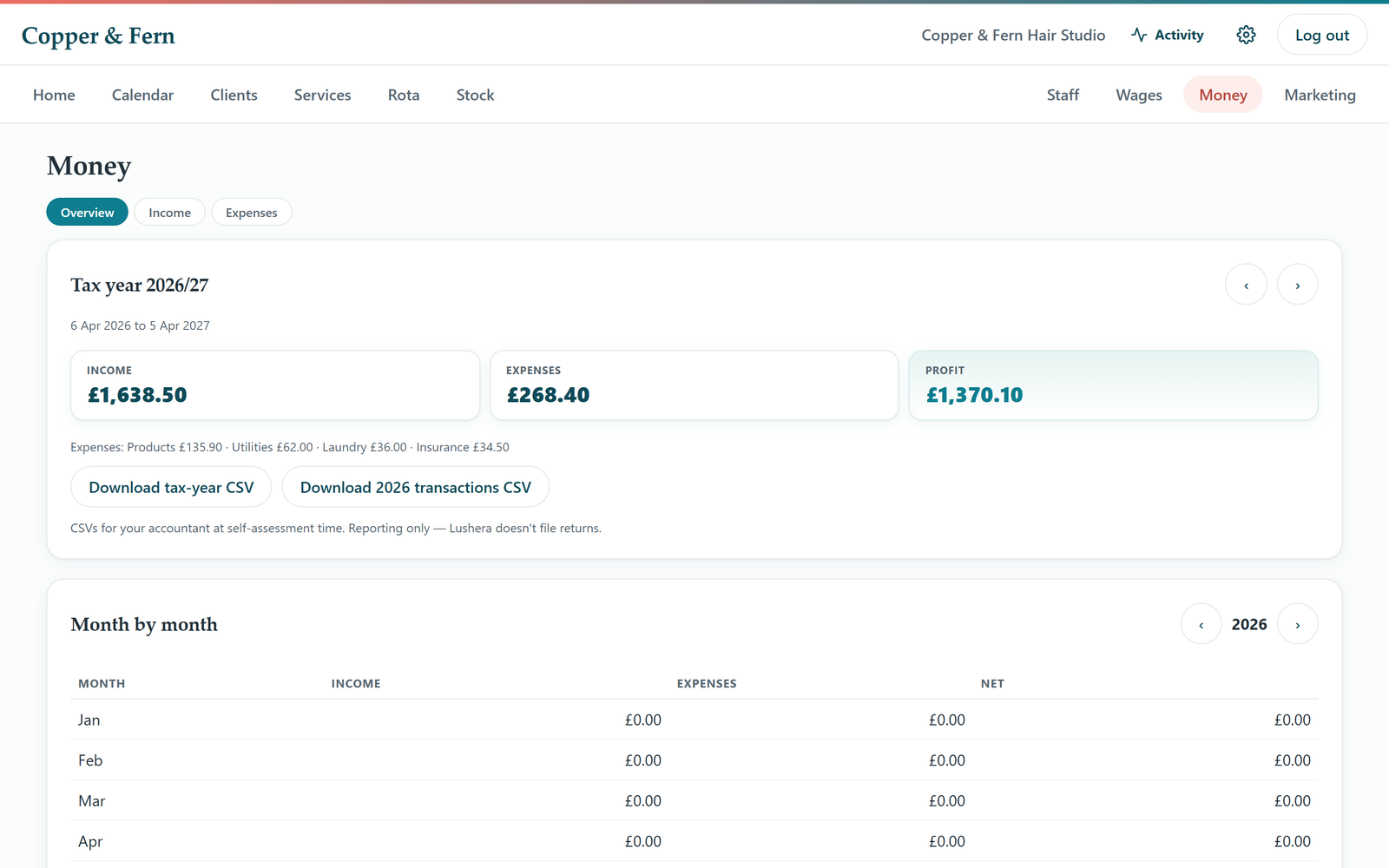
Task: Switch to the Expenses tab
Action: pyautogui.click(x=251, y=212)
